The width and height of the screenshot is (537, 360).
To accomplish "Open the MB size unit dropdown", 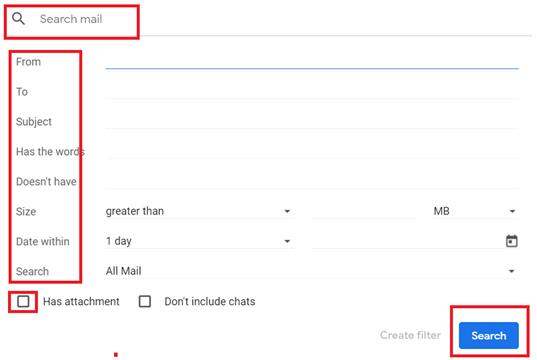I will [475, 211].
